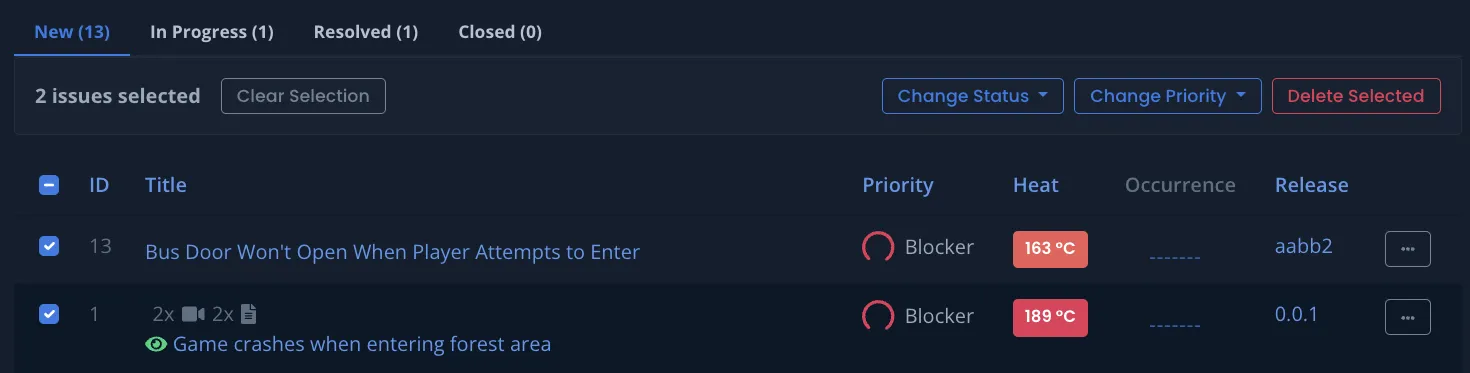Uncheck the checkbox for issue 13
This screenshot has height=373, width=1470.
(x=49, y=246)
